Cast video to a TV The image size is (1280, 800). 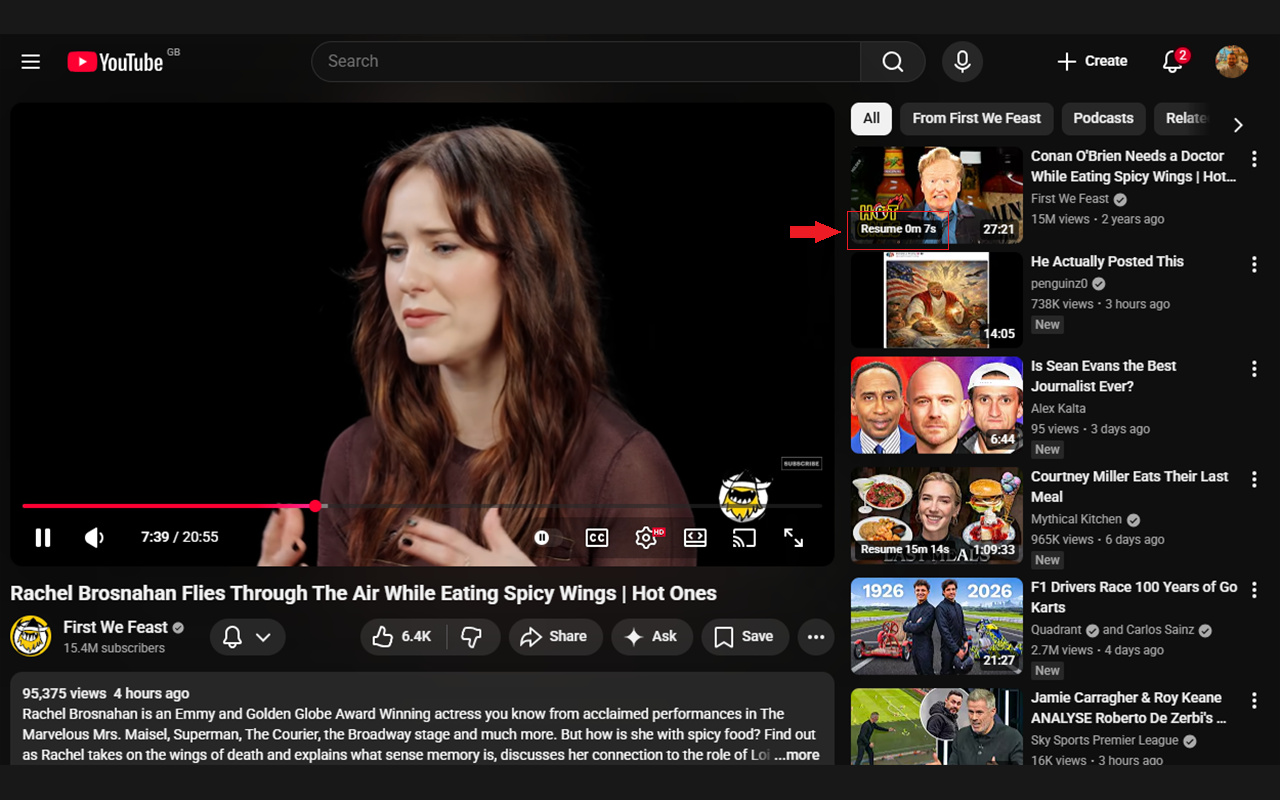coord(744,538)
